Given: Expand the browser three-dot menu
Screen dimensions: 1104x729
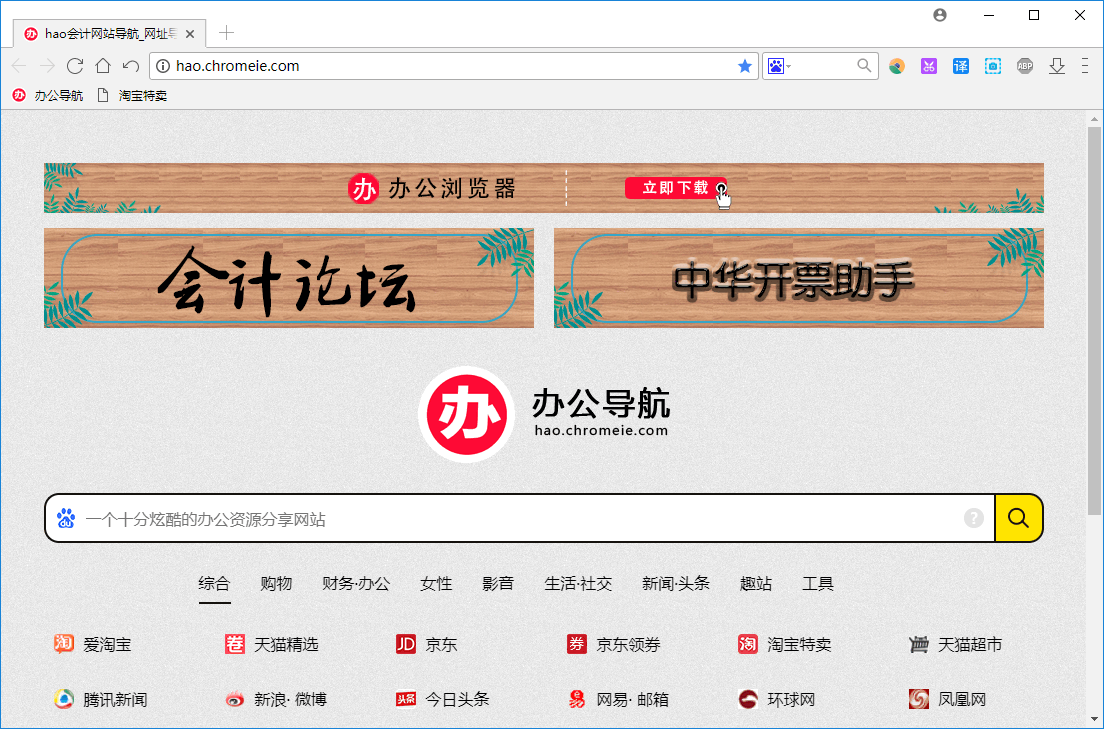Looking at the screenshot, I should coord(1085,66).
